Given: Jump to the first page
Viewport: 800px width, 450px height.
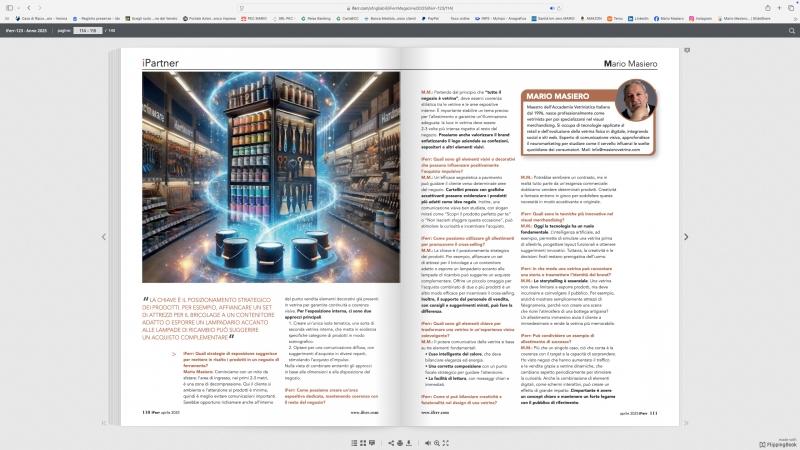Looking at the screenshot, I should [104, 422].
